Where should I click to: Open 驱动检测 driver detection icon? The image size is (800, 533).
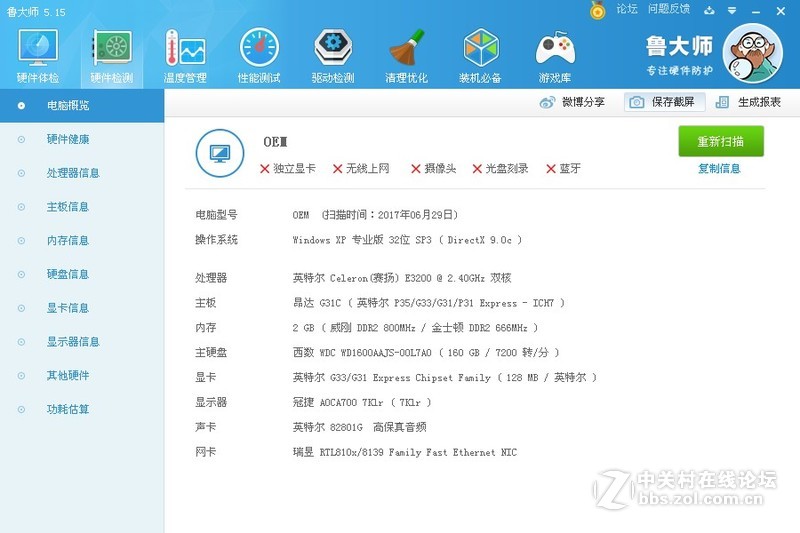[x=333, y=56]
